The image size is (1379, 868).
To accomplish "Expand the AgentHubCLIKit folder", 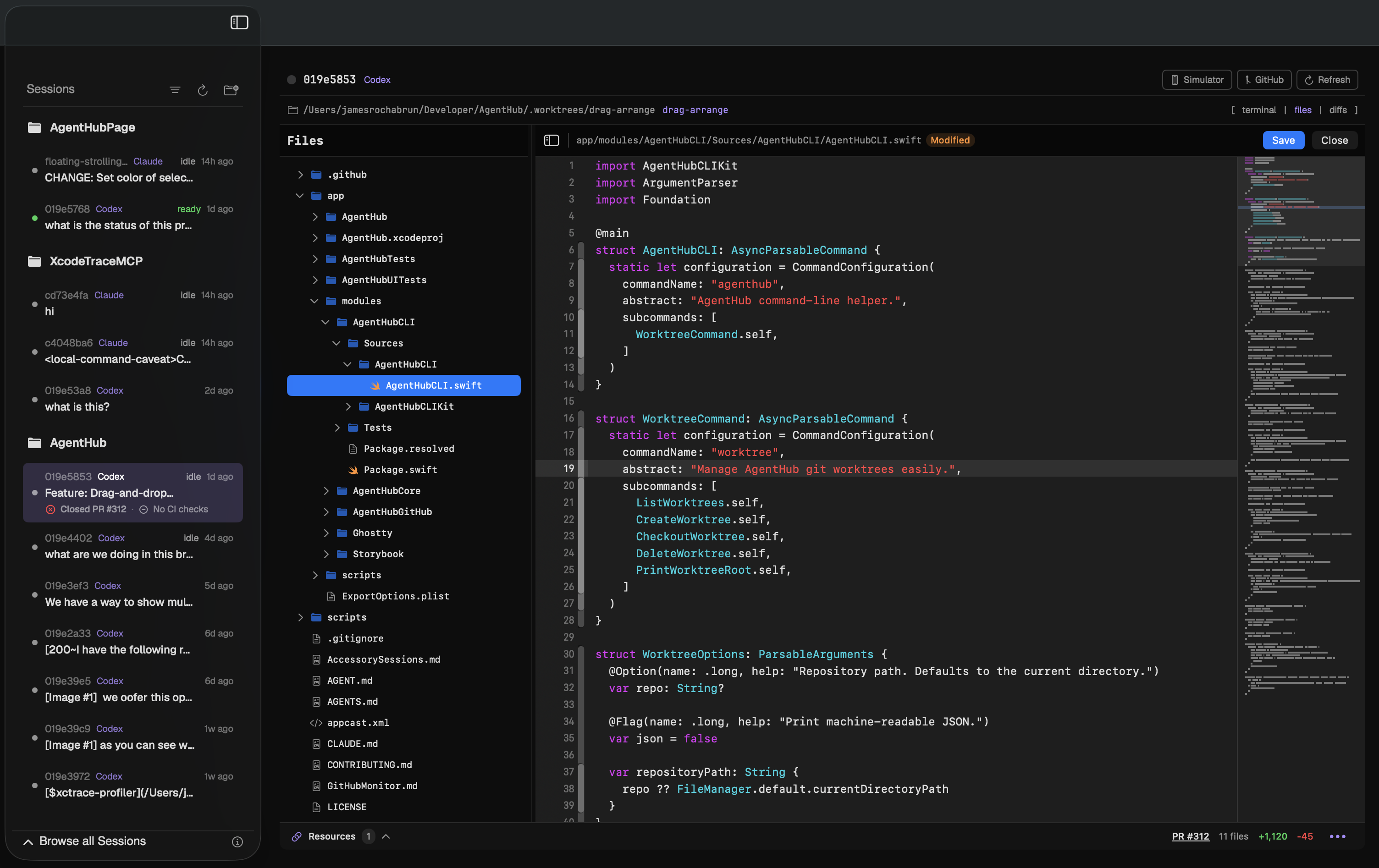I will (x=348, y=407).
